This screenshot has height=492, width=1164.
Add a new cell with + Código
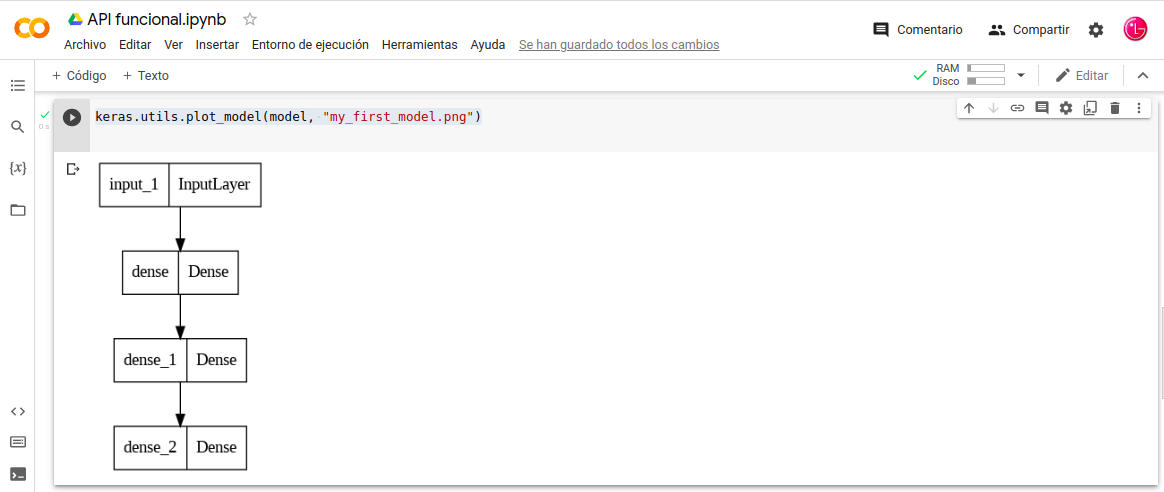(x=79, y=75)
